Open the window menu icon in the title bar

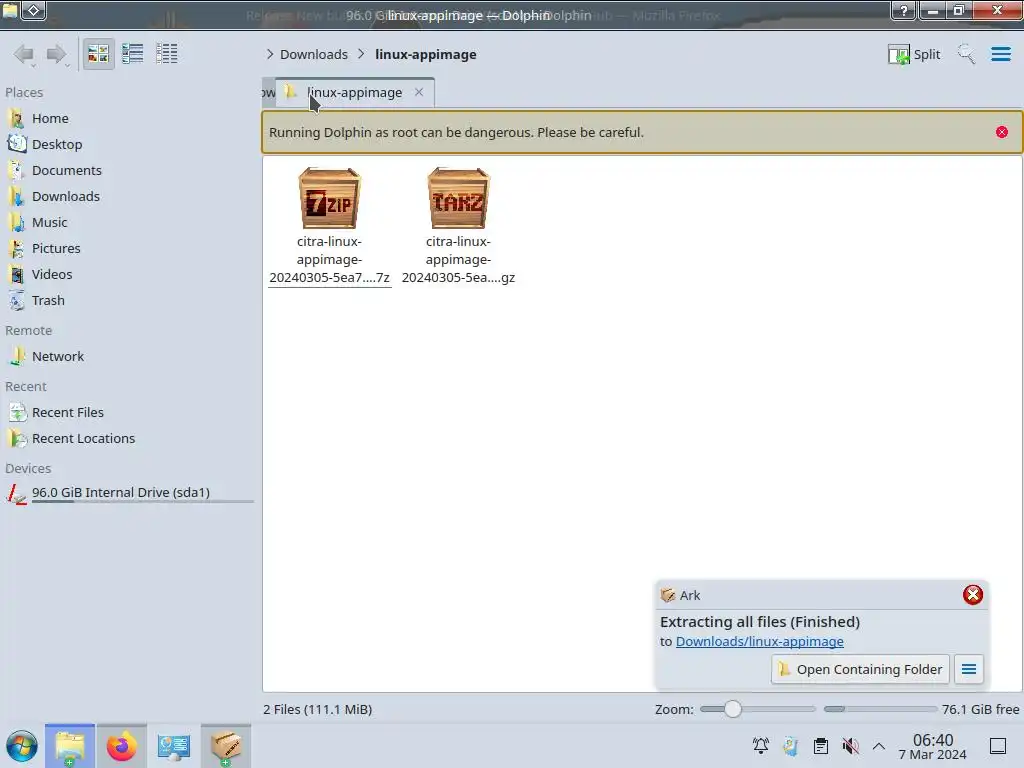coord(10,10)
